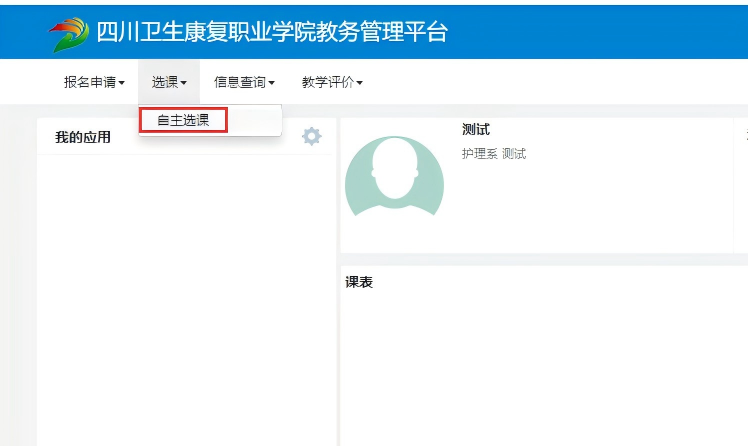Viewport: 748px width, 446px height.
Task: Click the empty 课表 timetable area
Action: coord(540,370)
